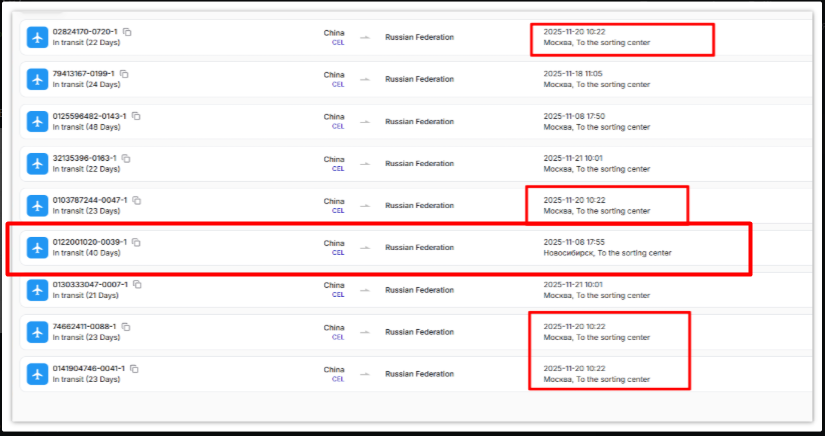This screenshot has width=825, height=436.
Task: Click airplane icon for shipment 0103787244-0047-1
Action: tap(37, 205)
